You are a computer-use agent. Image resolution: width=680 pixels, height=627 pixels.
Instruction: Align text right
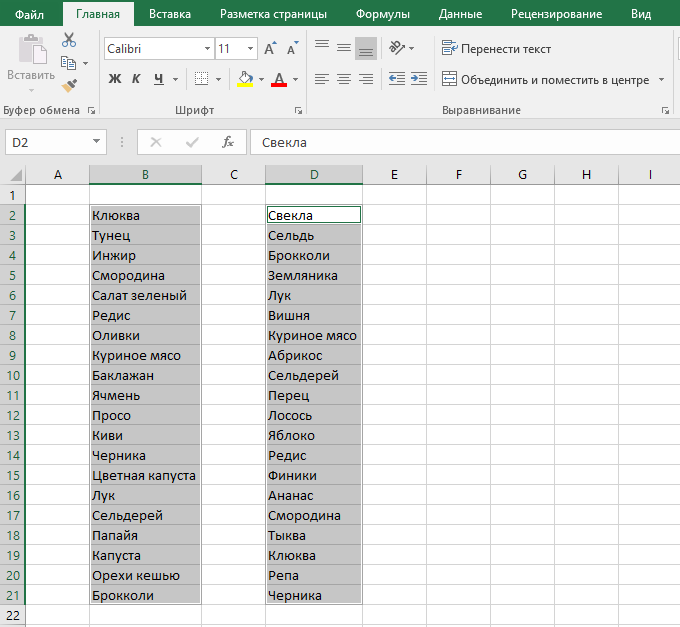point(366,79)
